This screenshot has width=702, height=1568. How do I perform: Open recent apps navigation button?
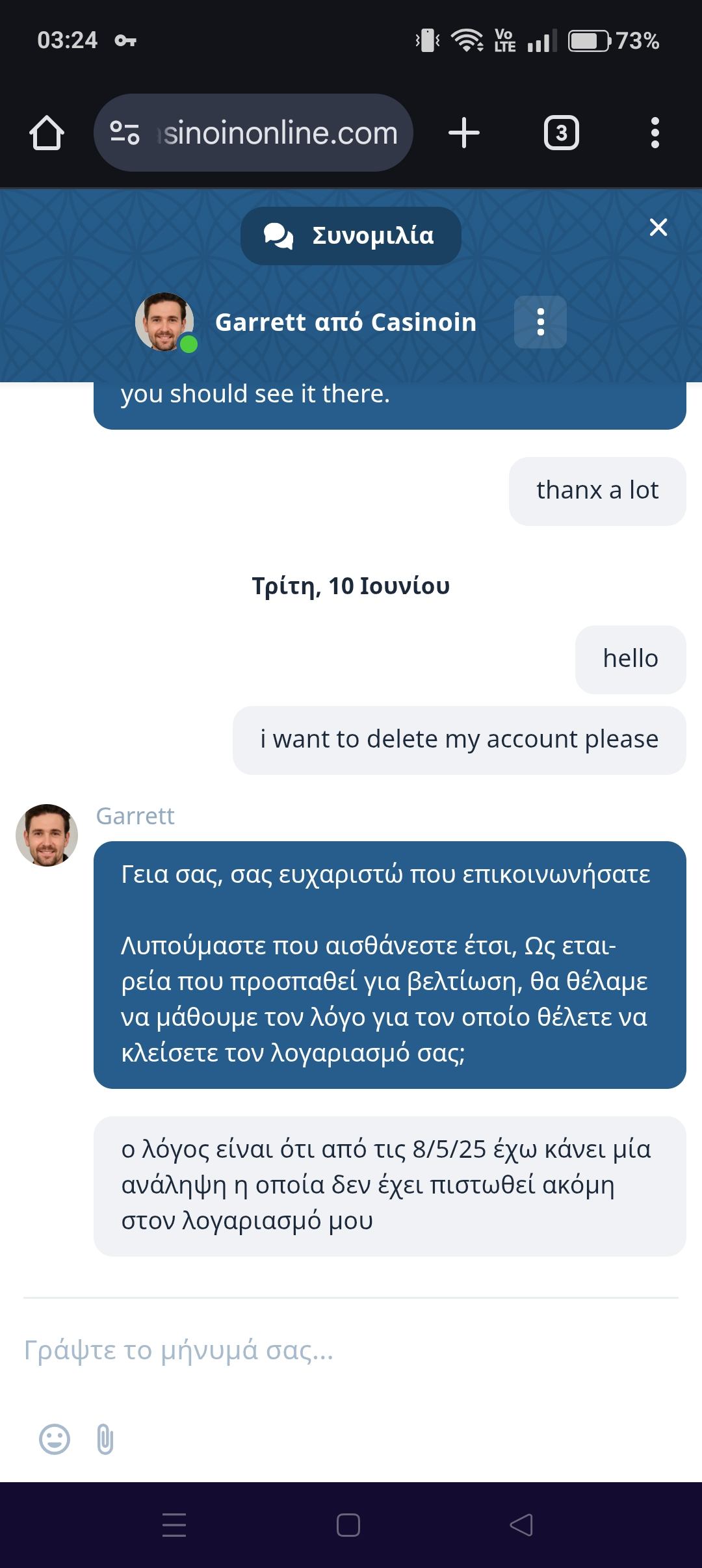point(174,1524)
